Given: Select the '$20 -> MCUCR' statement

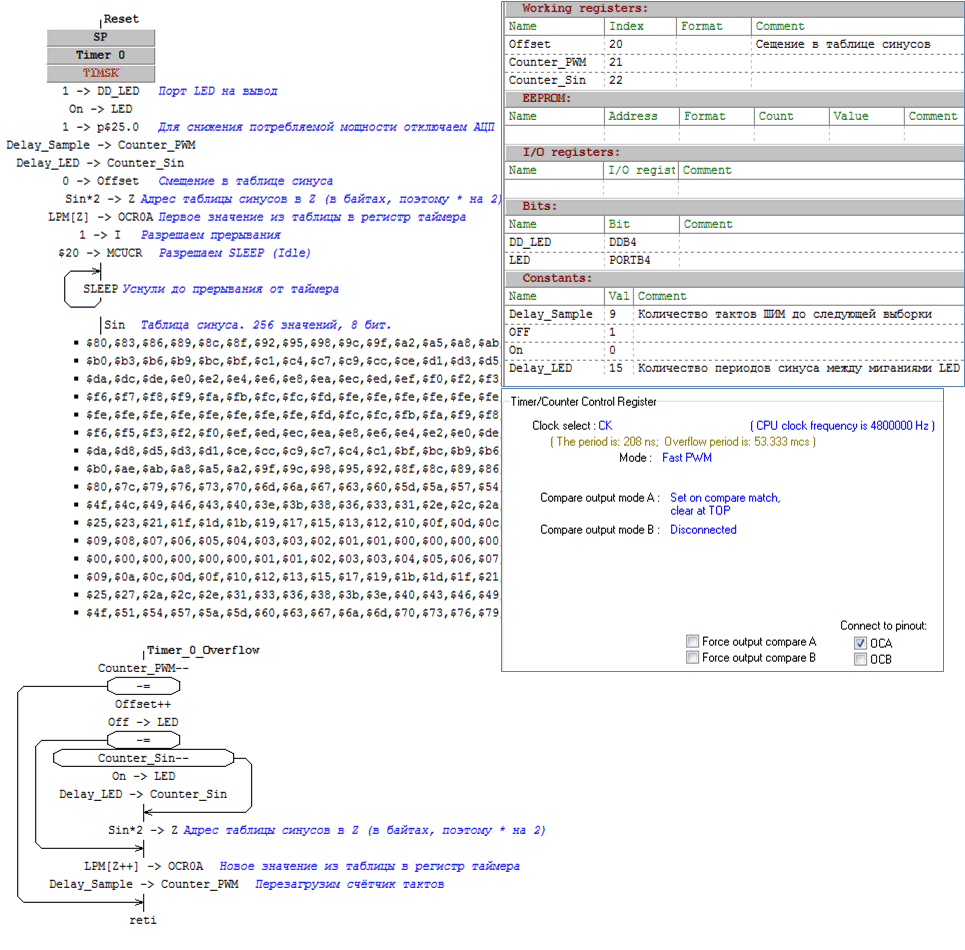Looking at the screenshot, I should tap(100, 253).
